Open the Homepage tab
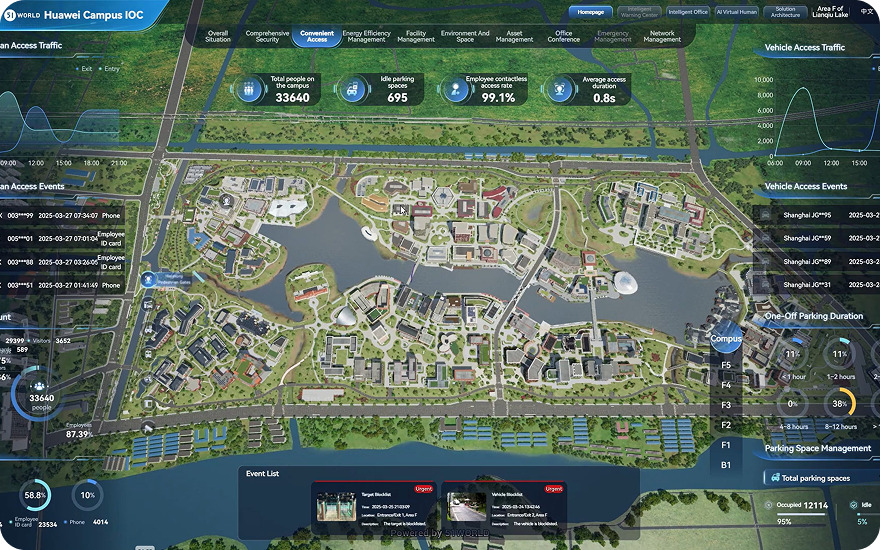 590,12
